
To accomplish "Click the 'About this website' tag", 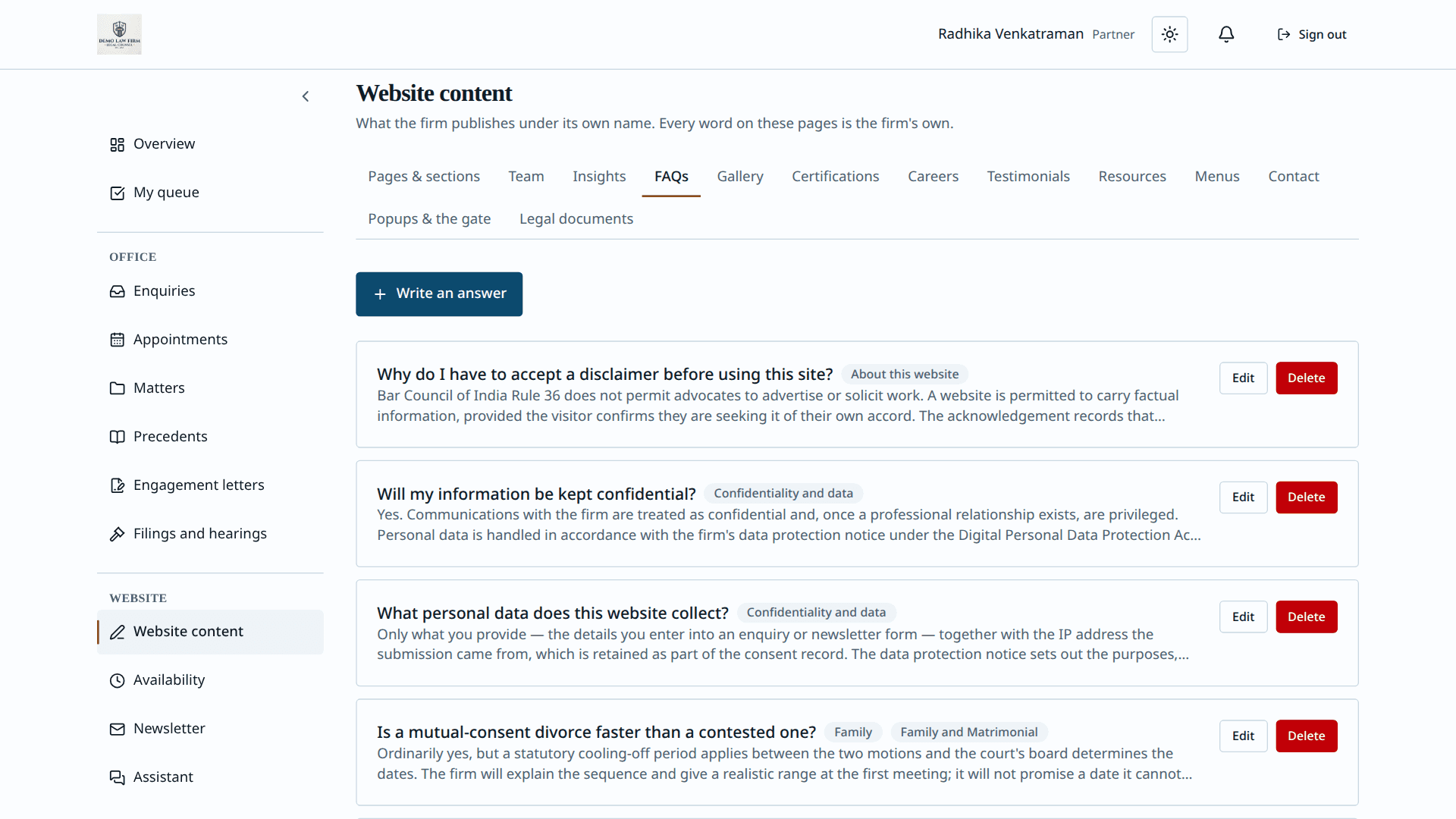I will 905,374.
